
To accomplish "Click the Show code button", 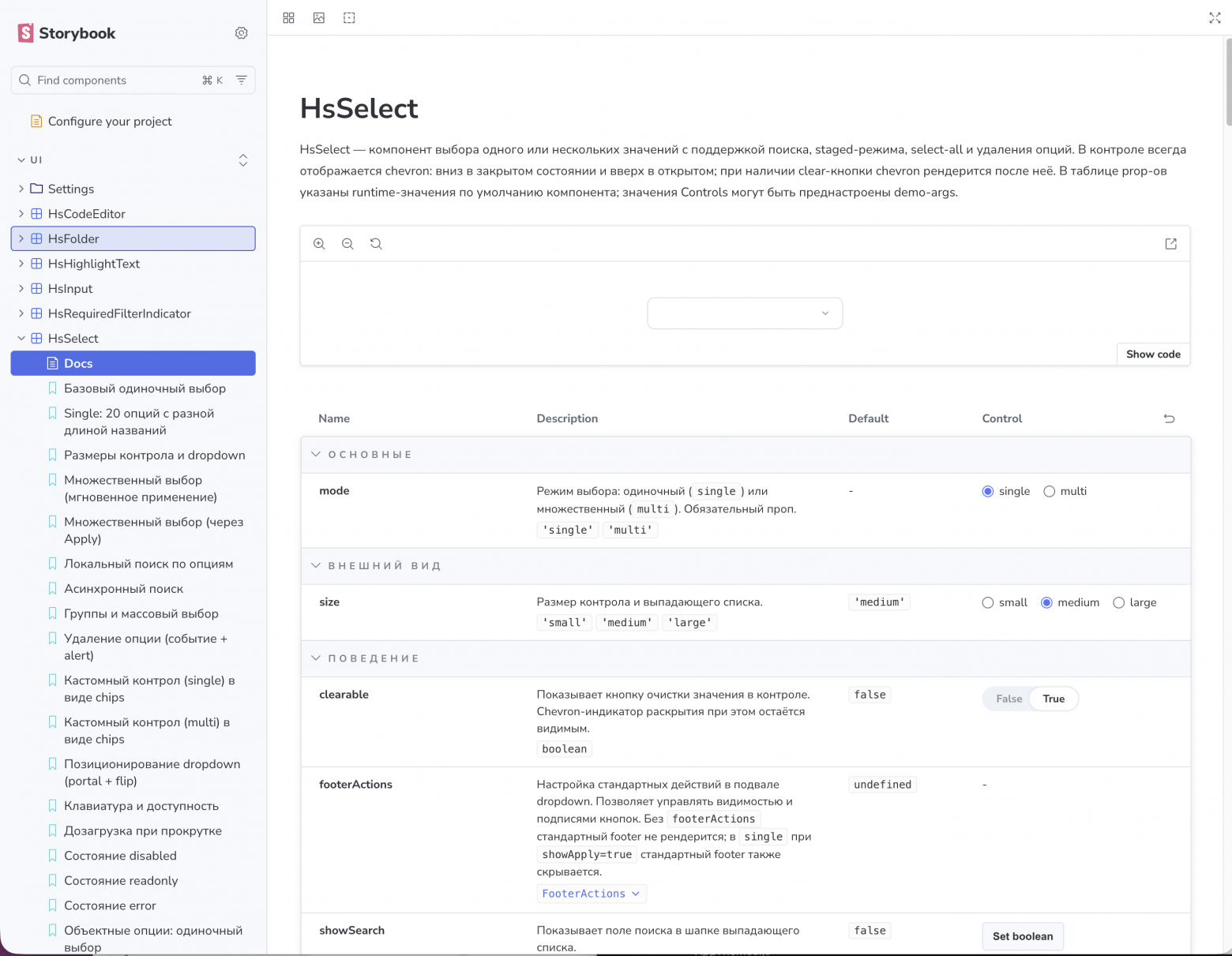I will pos(1153,354).
